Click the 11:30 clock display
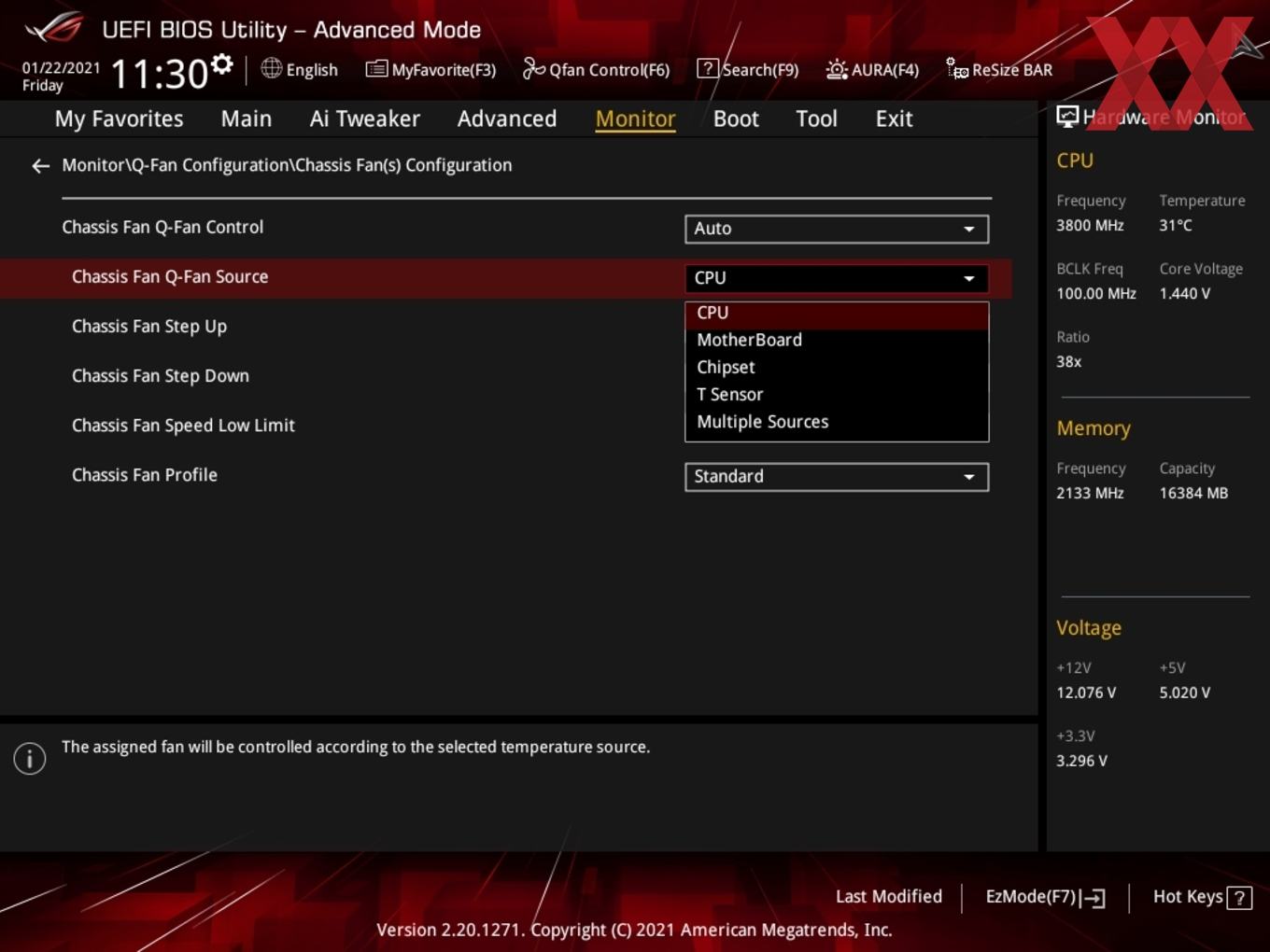 [x=160, y=74]
